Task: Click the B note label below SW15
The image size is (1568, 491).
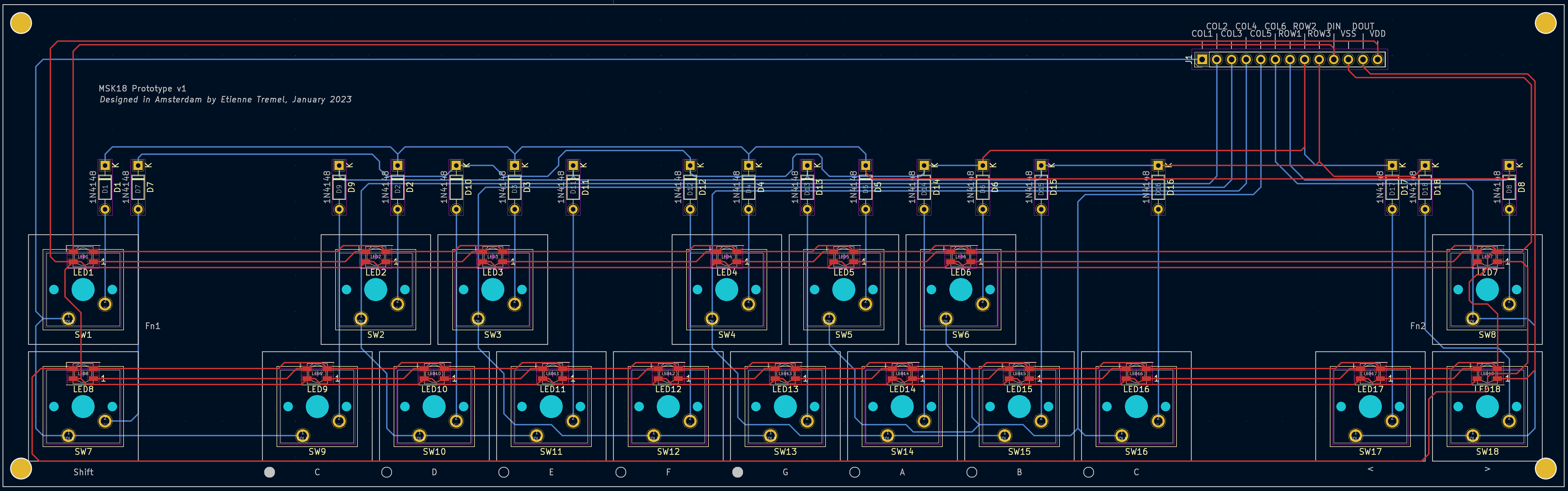Action: click(1019, 472)
